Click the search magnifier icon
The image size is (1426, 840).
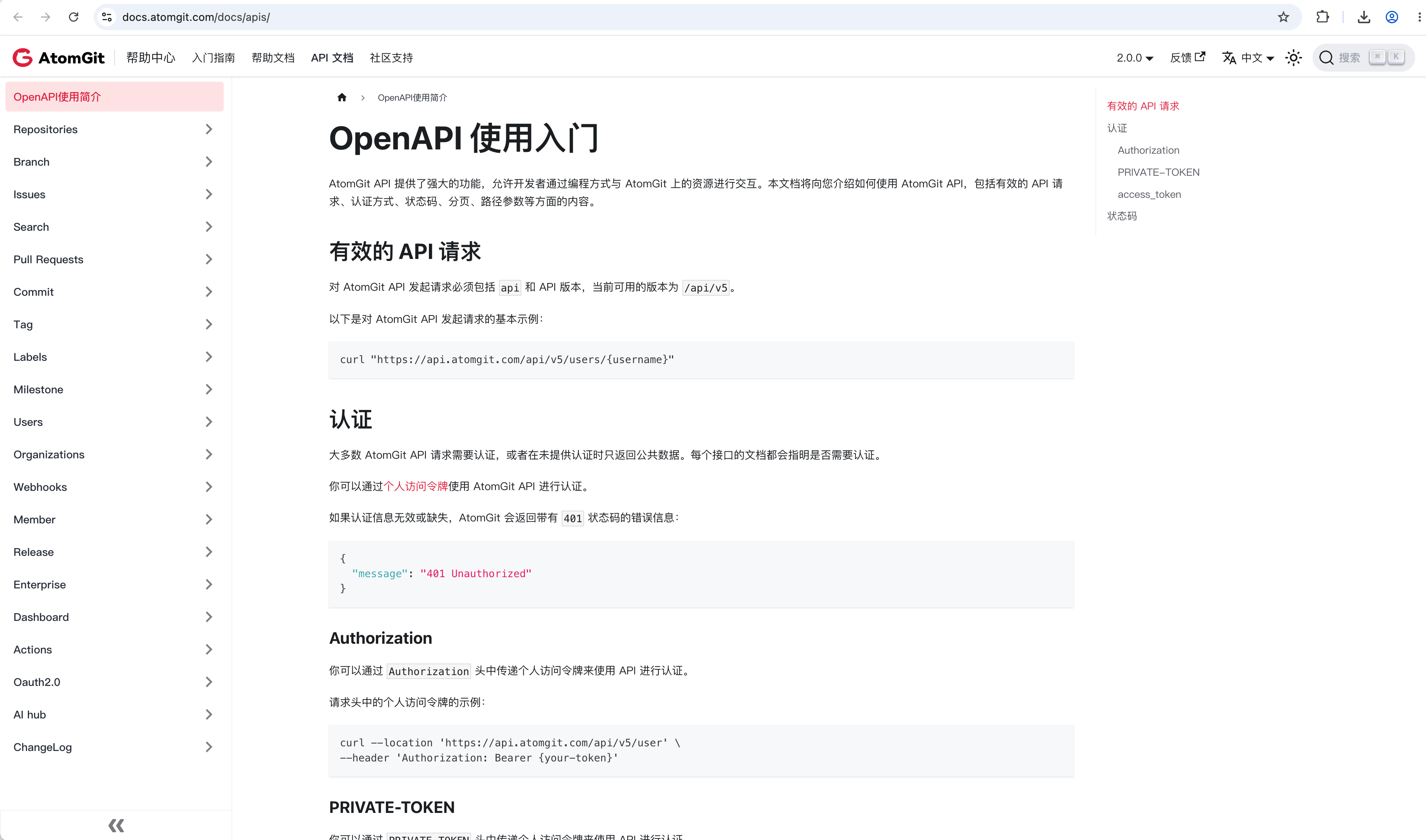[x=1326, y=58]
